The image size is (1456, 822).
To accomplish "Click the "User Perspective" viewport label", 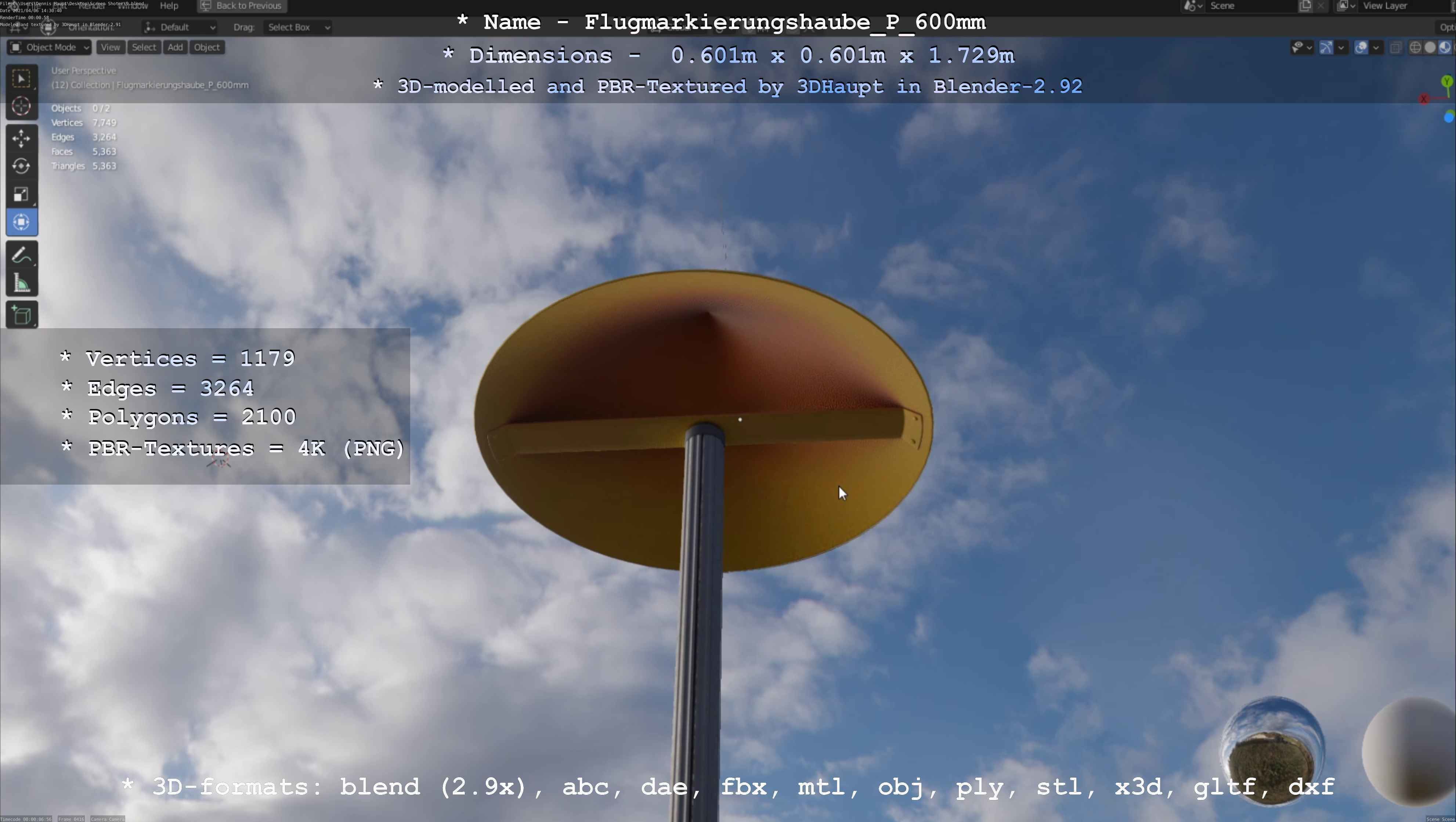I will point(84,70).
